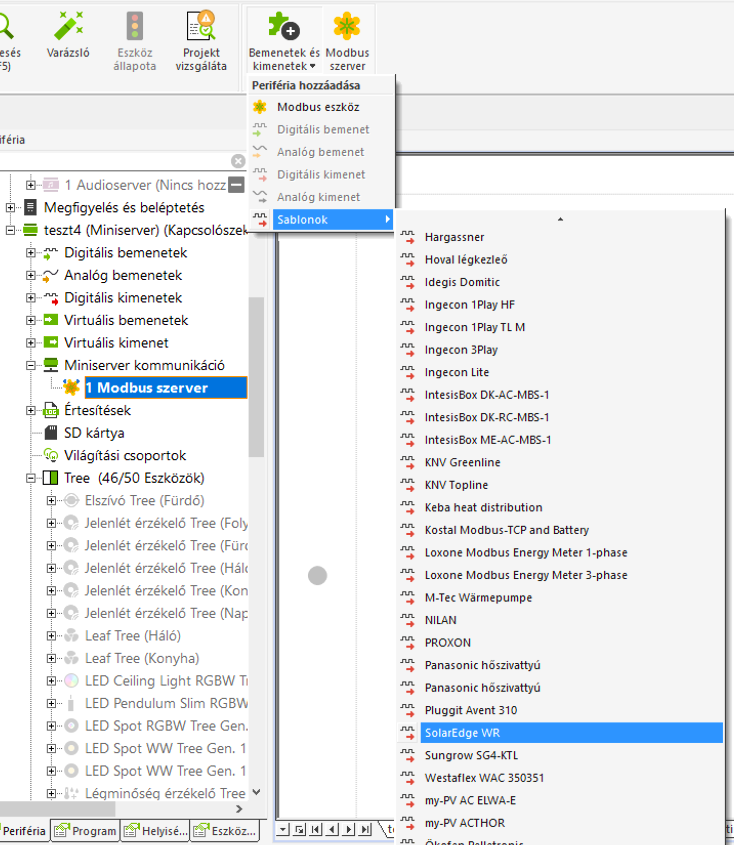Select Hoval légkezelő template
Screen dimensions: 734x845
click(x=560, y=260)
